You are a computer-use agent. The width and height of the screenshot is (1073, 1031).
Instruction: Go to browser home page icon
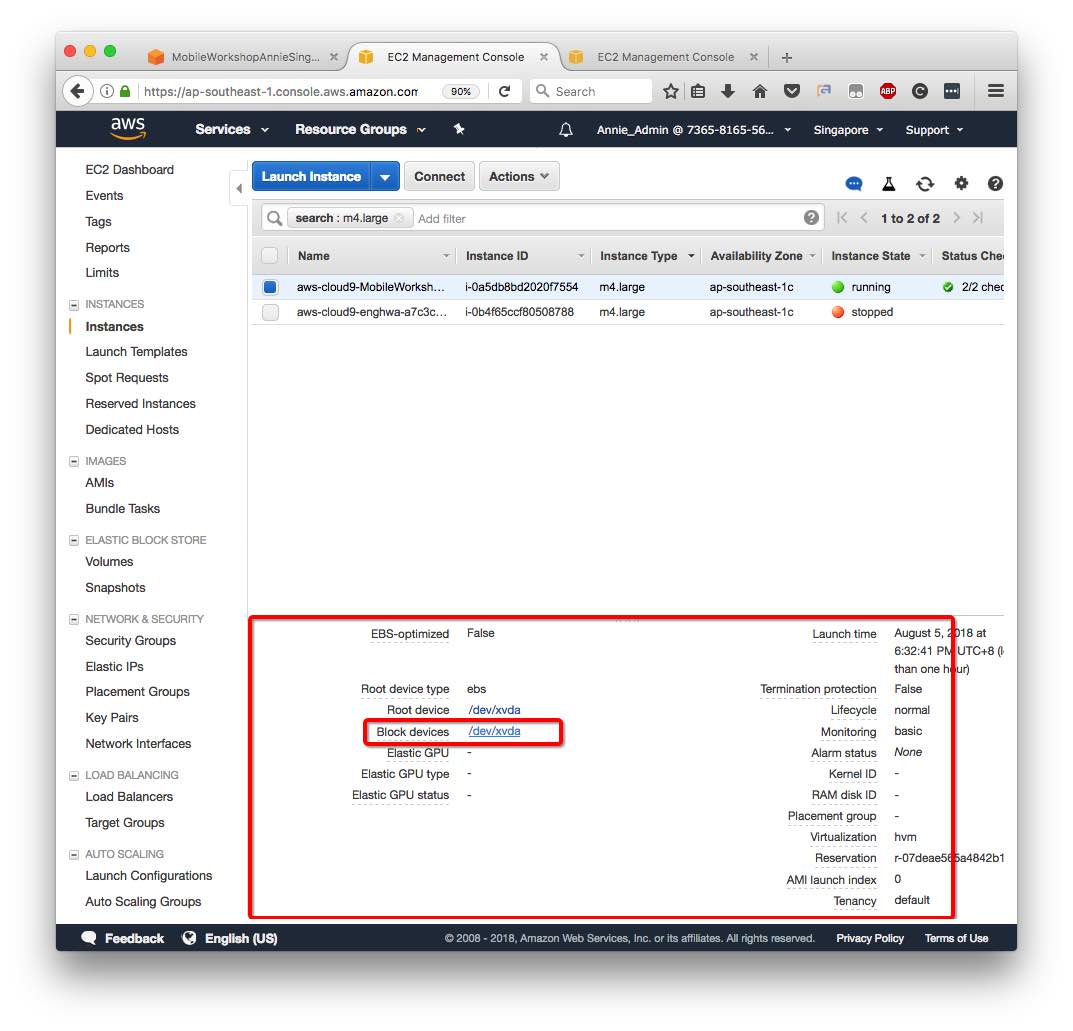(760, 91)
